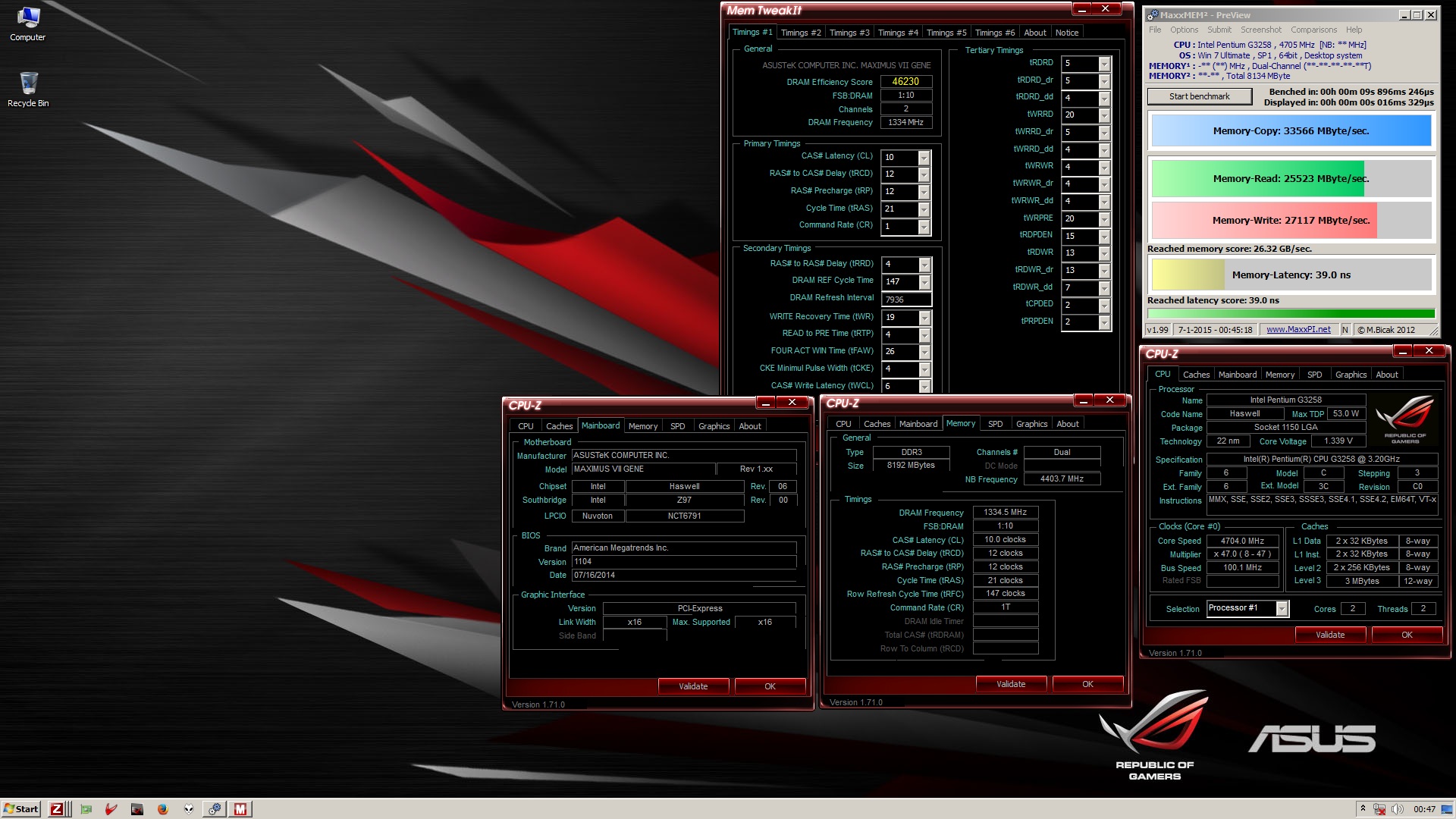Expand the tRDPDEN dropdown
The height and width of the screenshot is (819, 1456).
click(x=1104, y=237)
